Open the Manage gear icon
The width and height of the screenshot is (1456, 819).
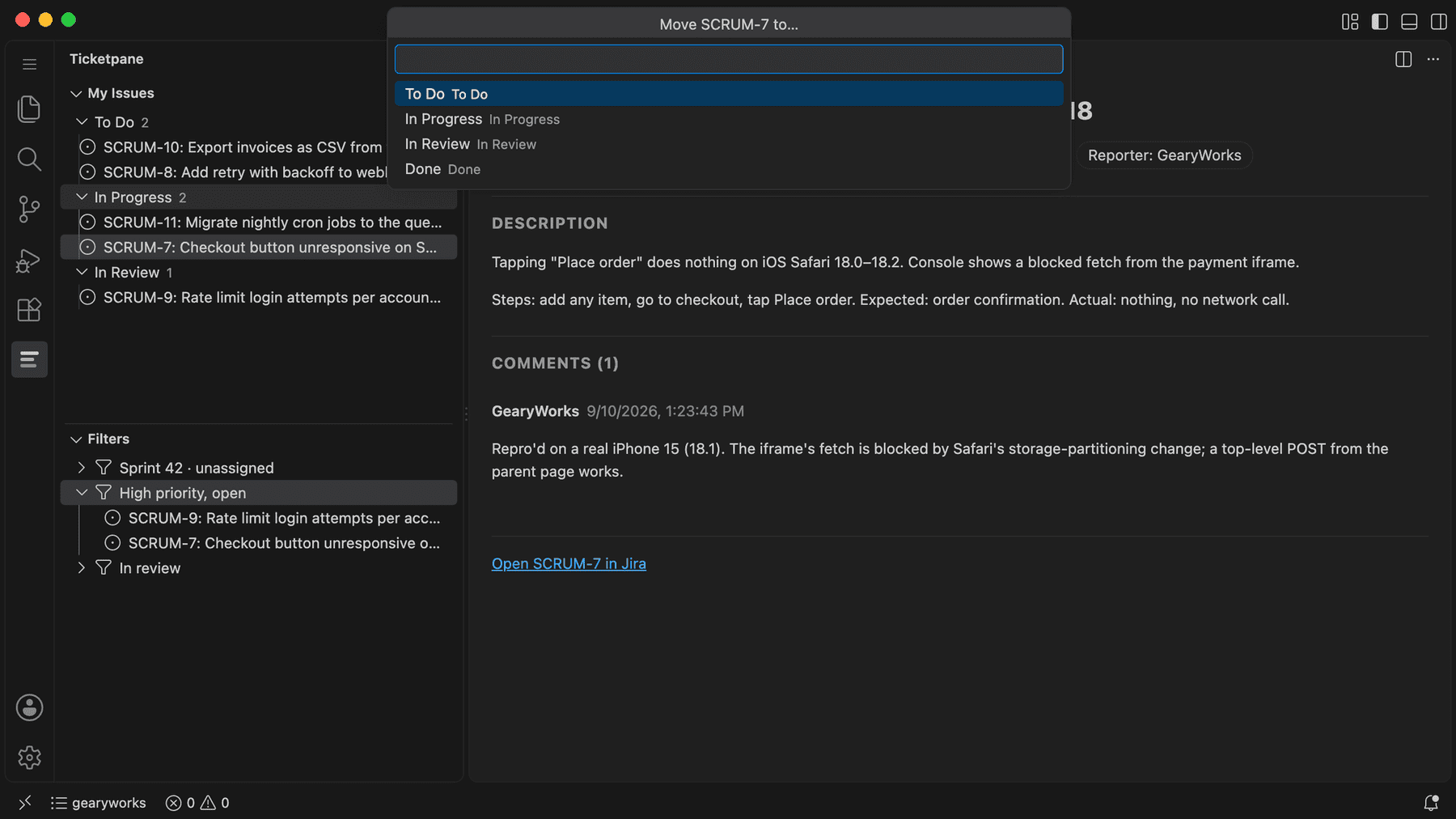click(x=29, y=757)
